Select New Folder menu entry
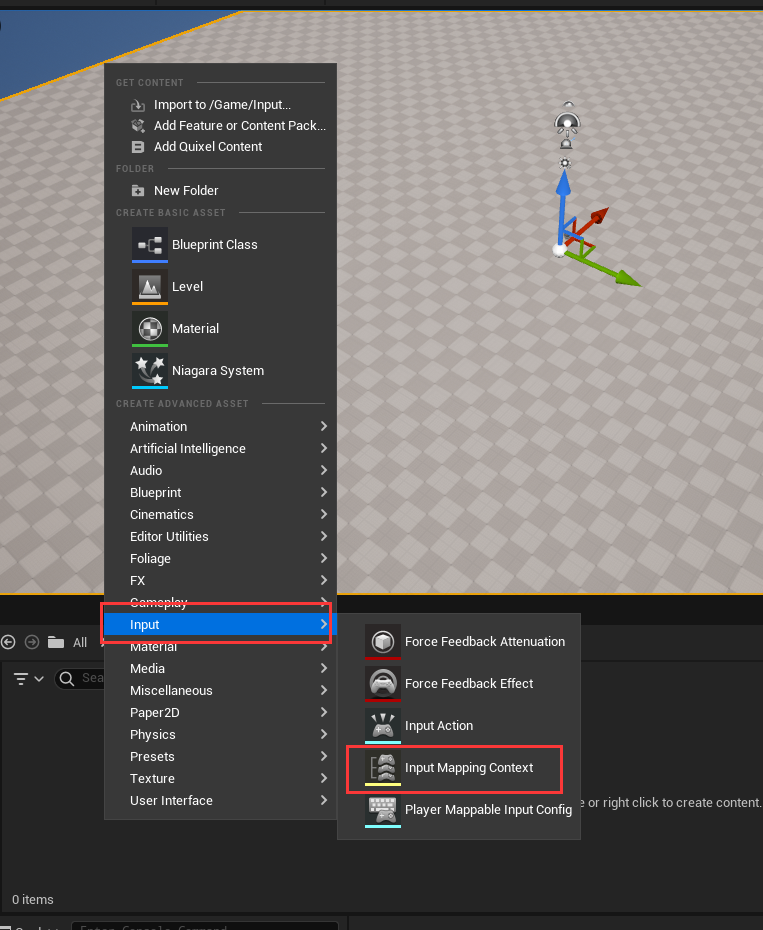763x930 pixels. pyautogui.click(x=185, y=191)
